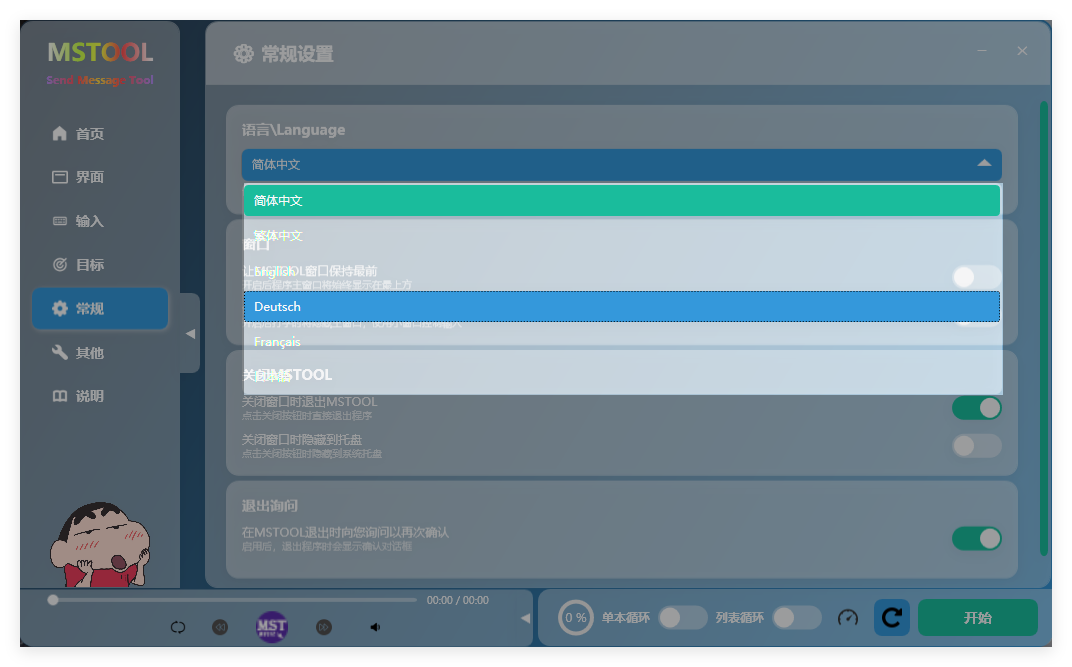The width and height of the screenshot is (1072, 667).
Task: Click the playback progress slider
Action: coord(235,600)
